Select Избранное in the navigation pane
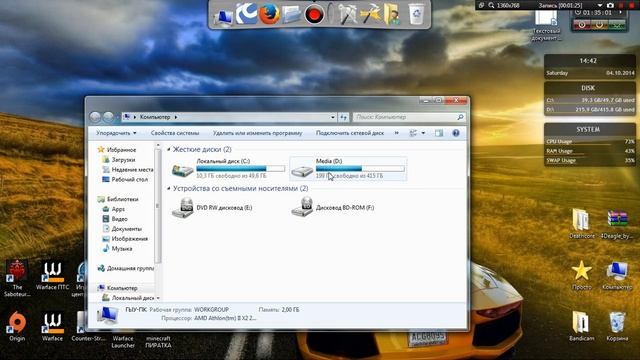Viewport: 640px width, 360px height. 117,150
